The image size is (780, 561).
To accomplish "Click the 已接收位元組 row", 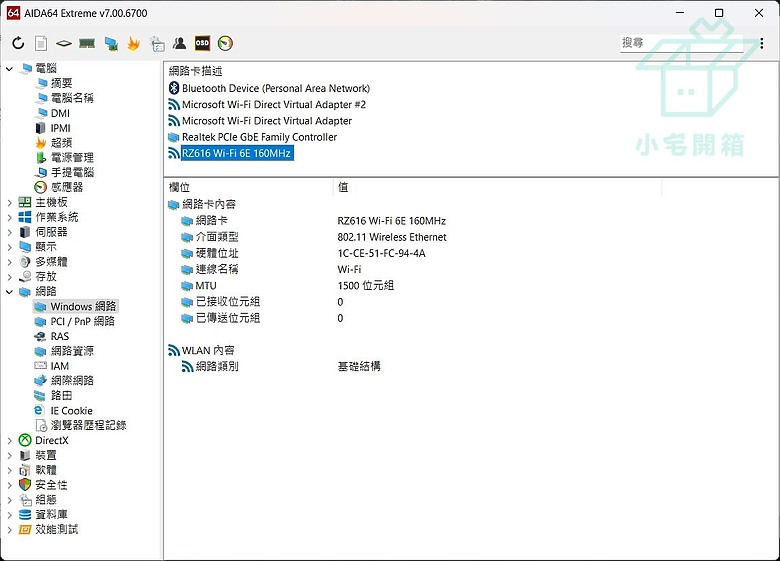I will pyautogui.click(x=228, y=302).
